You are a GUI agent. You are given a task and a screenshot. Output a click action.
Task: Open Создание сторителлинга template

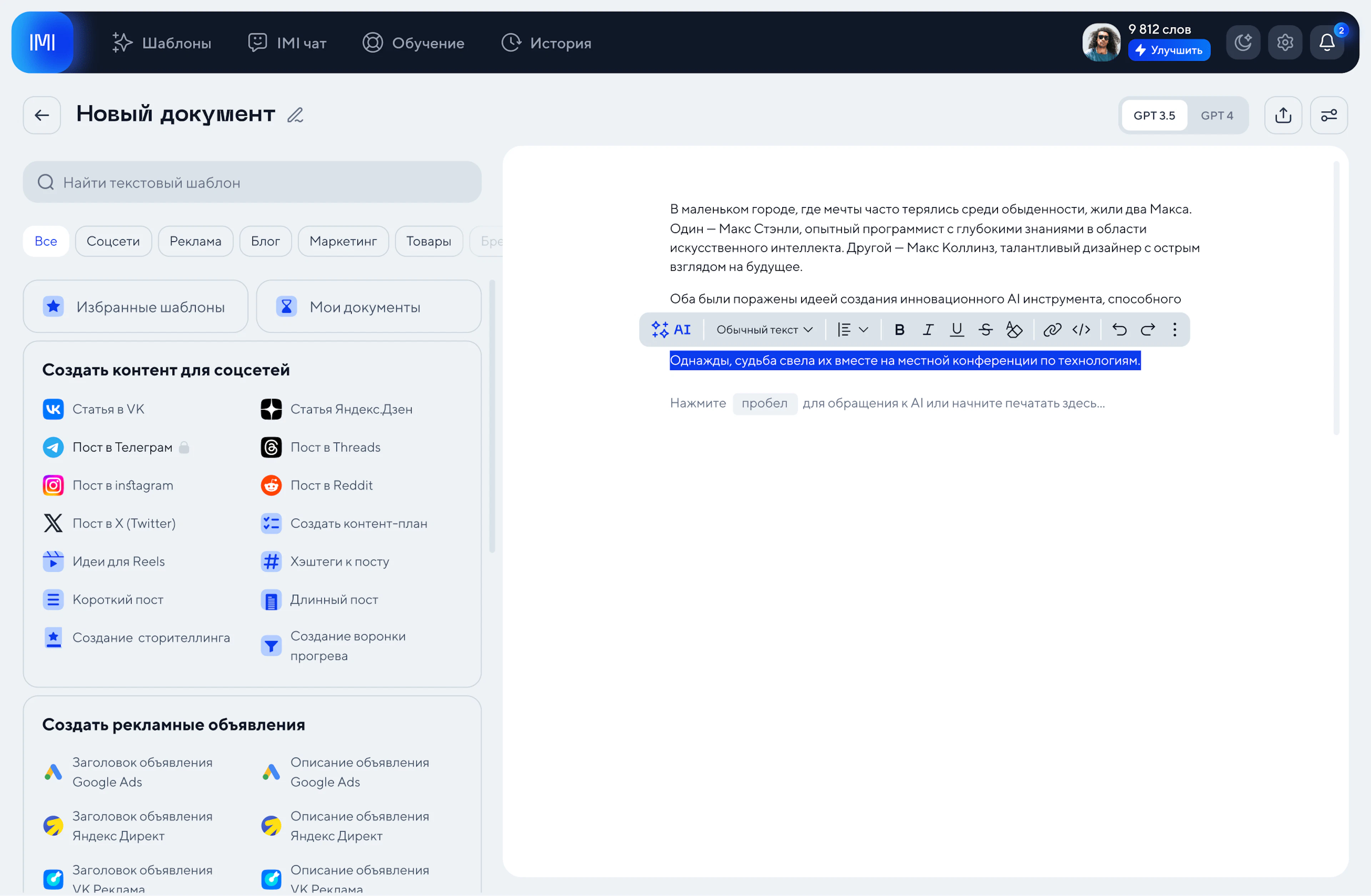136,637
